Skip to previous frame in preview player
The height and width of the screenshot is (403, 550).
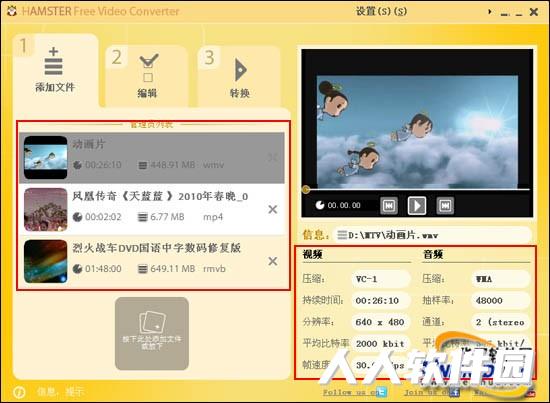pos(389,206)
